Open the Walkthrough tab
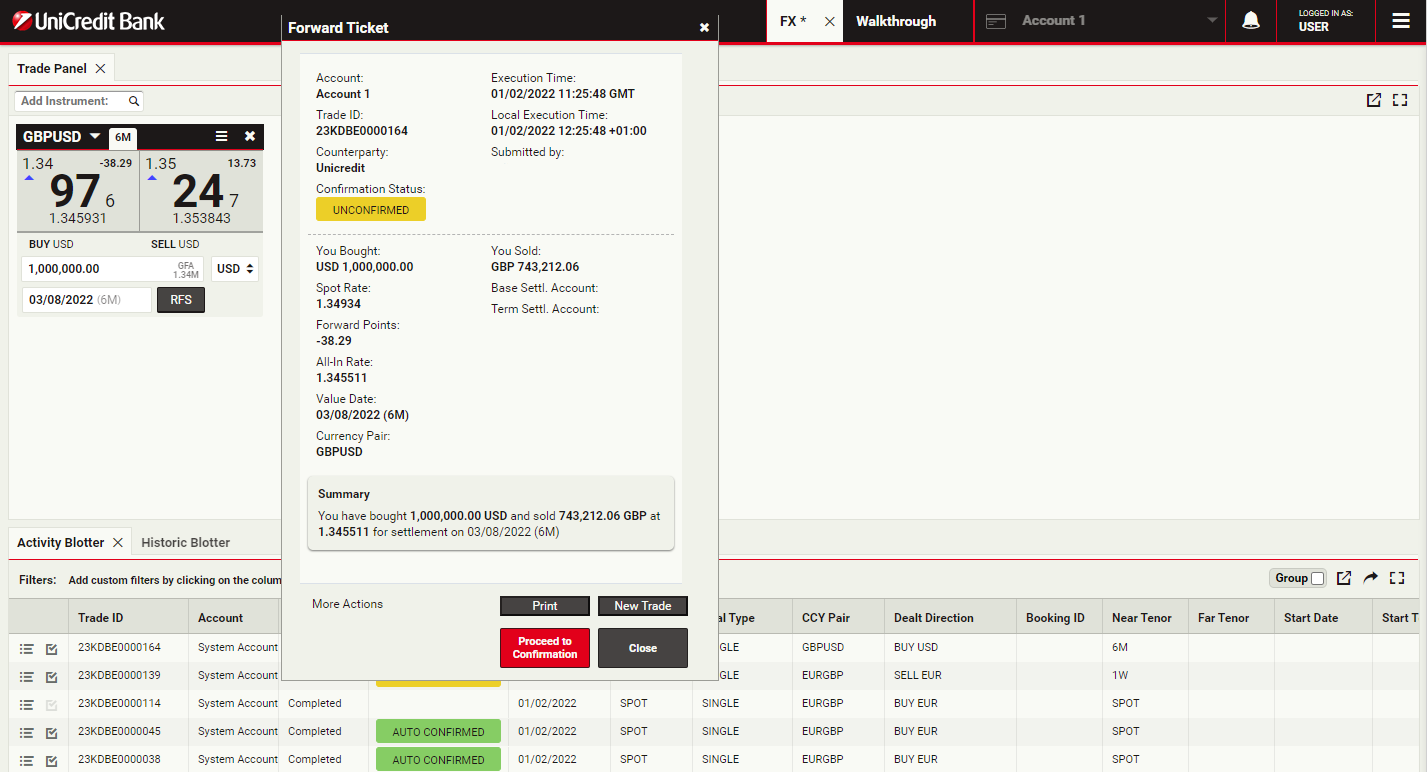The image size is (1427, 772). [896, 21]
